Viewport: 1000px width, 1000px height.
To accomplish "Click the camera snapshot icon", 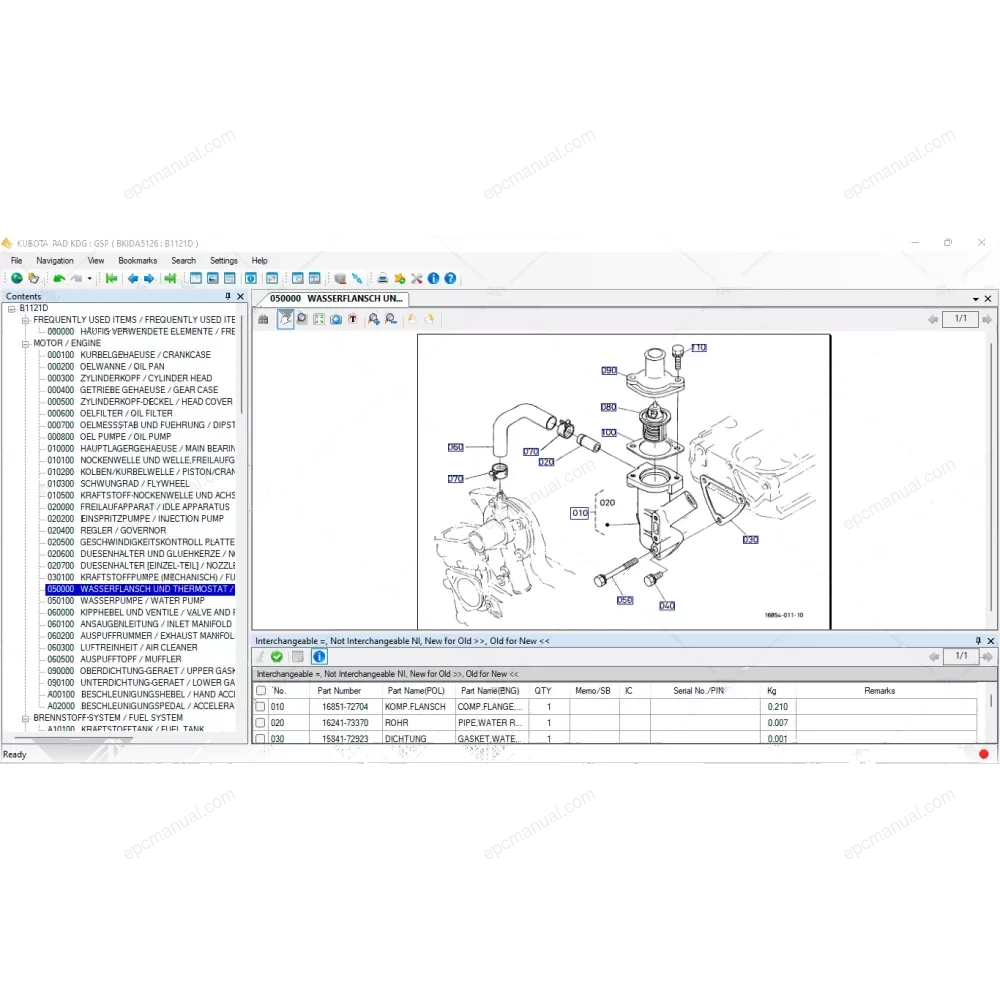I will [x=336, y=319].
